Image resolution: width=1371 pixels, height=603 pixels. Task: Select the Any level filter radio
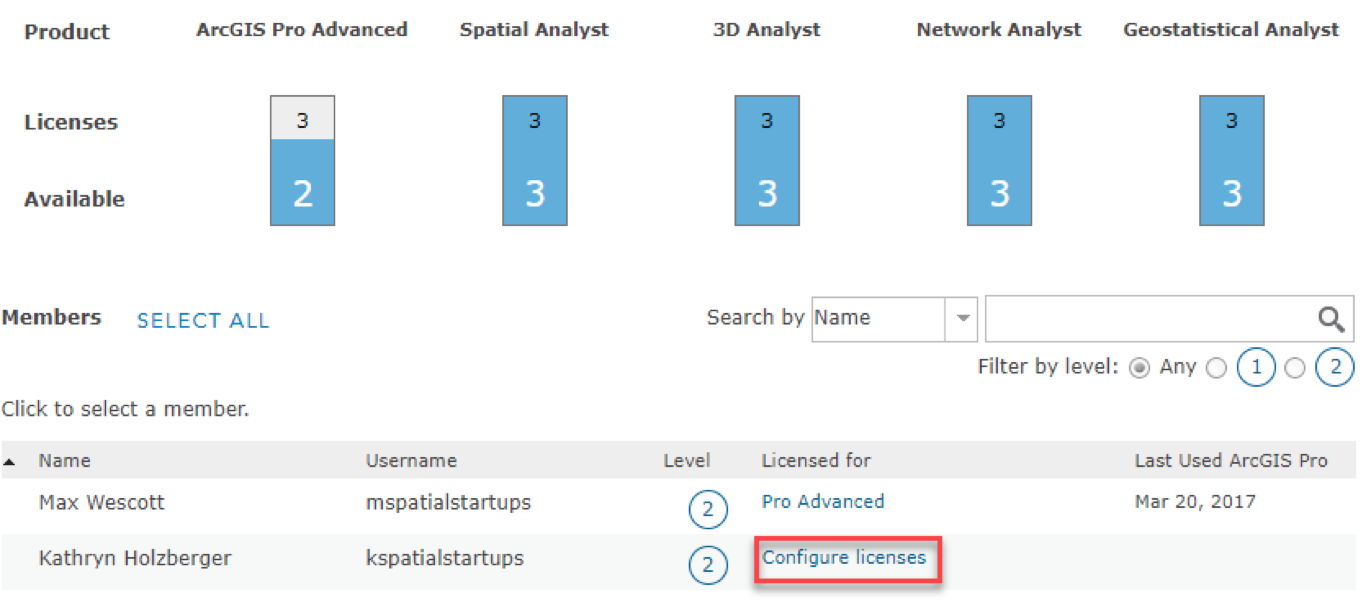(x=1138, y=368)
